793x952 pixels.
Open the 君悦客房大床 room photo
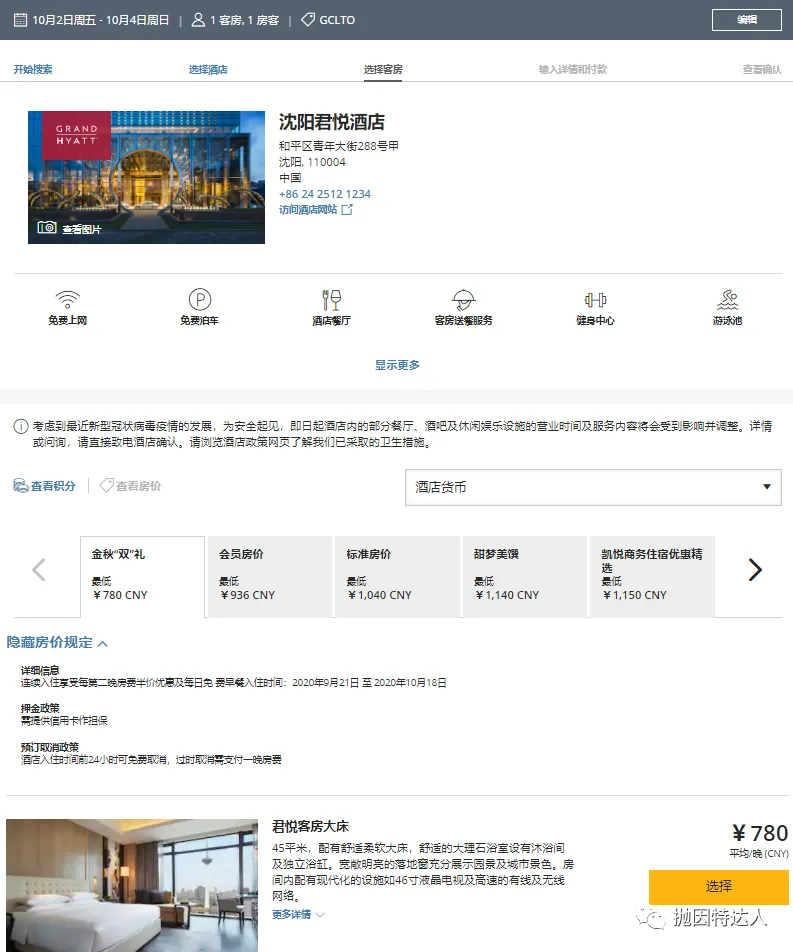pyautogui.click(x=132, y=885)
